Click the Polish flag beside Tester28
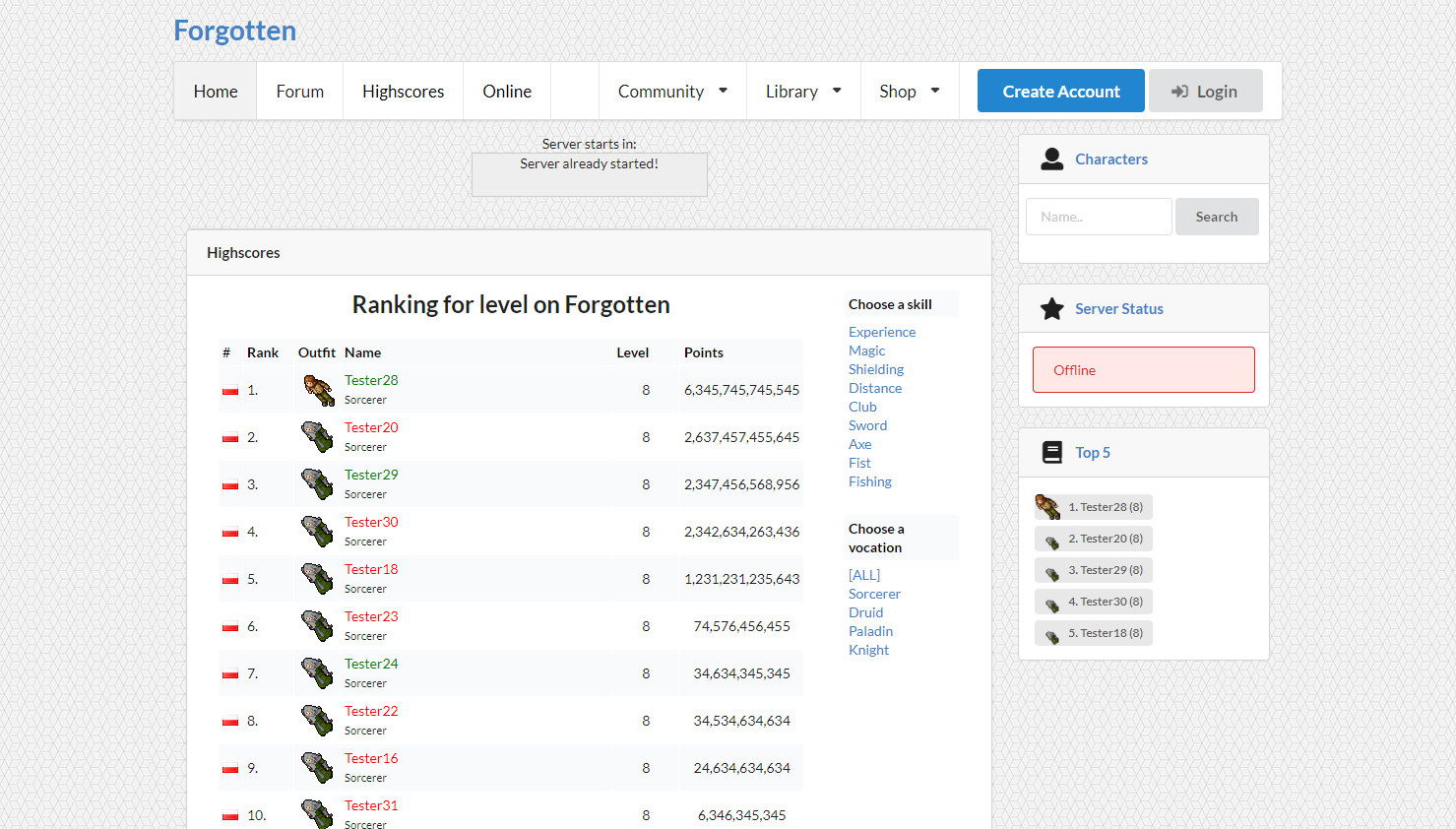 pyautogui.click(x=229, y=389)
